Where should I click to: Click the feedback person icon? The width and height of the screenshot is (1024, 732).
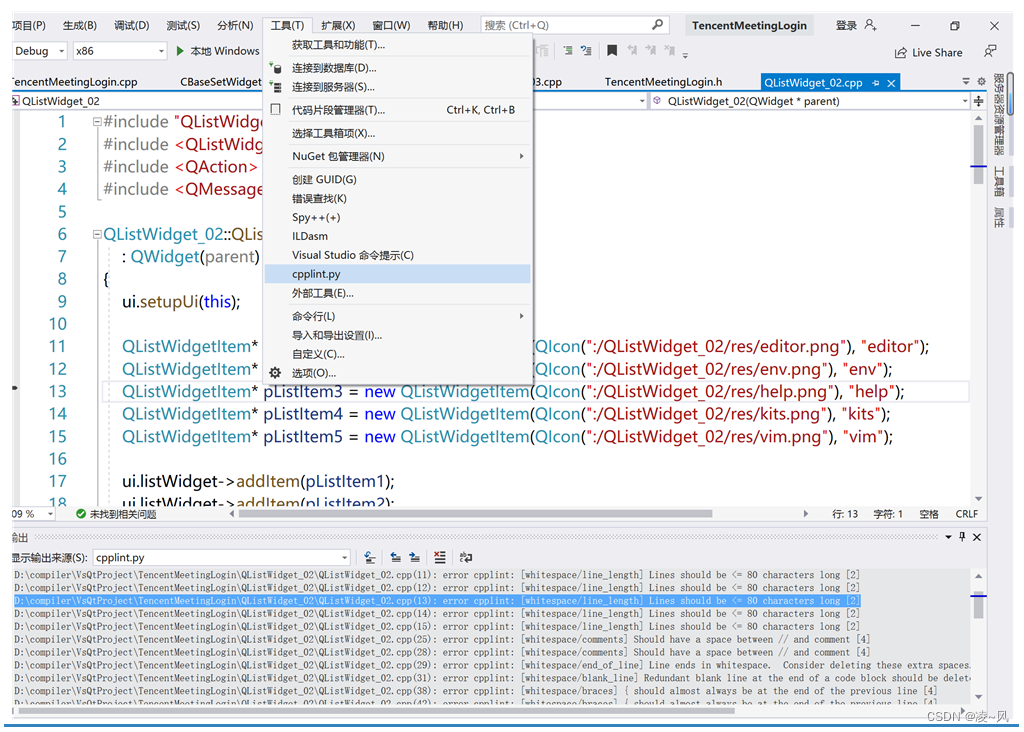coord(990,52)
